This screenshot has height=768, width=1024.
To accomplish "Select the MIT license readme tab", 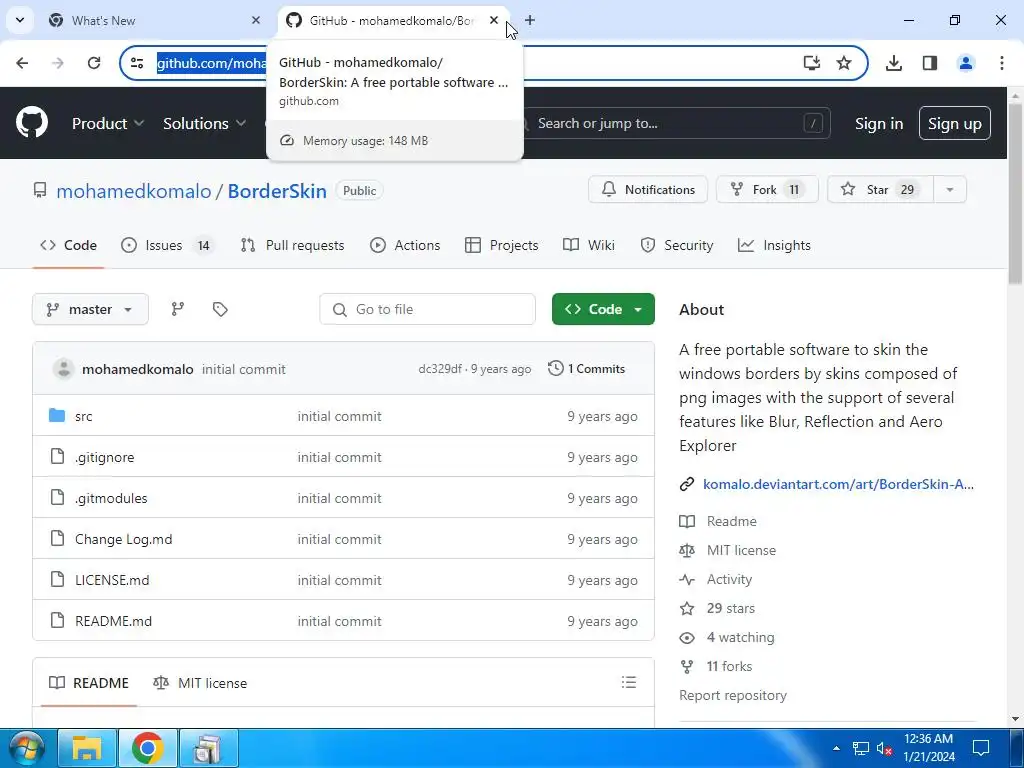I will 200,683.
